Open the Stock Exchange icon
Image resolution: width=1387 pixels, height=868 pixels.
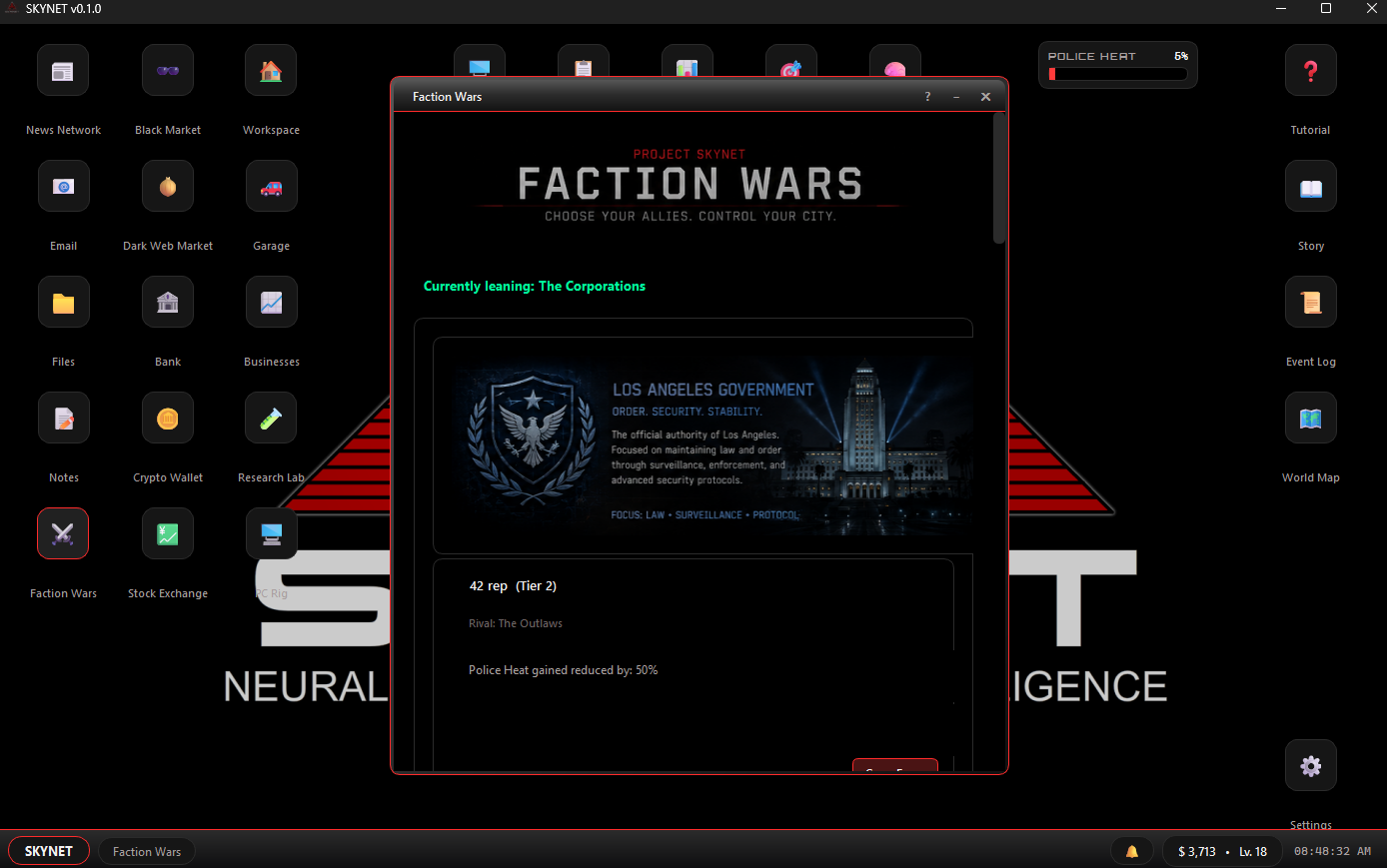[168, 534]
